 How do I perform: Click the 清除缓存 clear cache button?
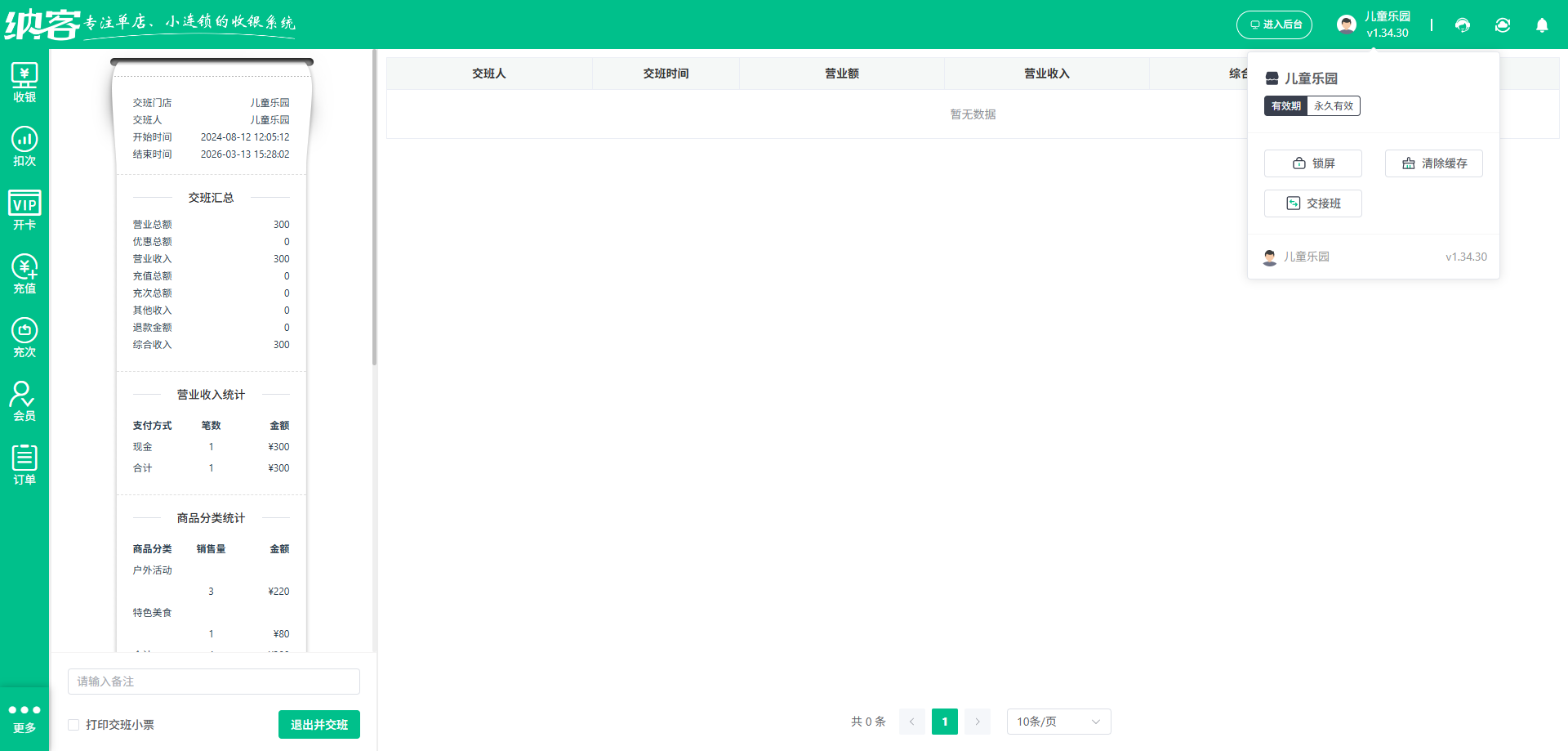[1433, 163]
